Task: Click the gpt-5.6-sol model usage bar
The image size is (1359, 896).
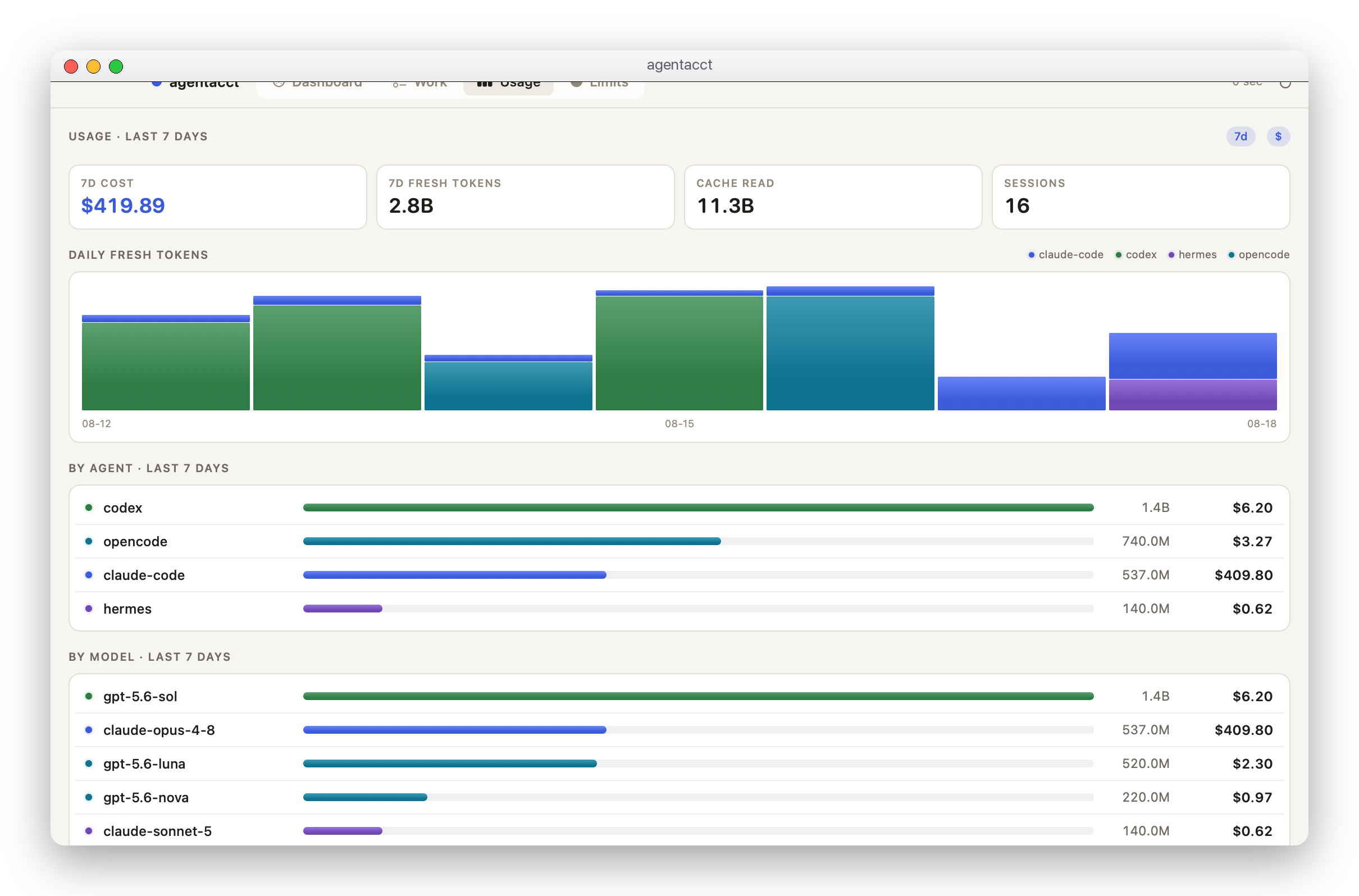Action: [x=699, y=696]
